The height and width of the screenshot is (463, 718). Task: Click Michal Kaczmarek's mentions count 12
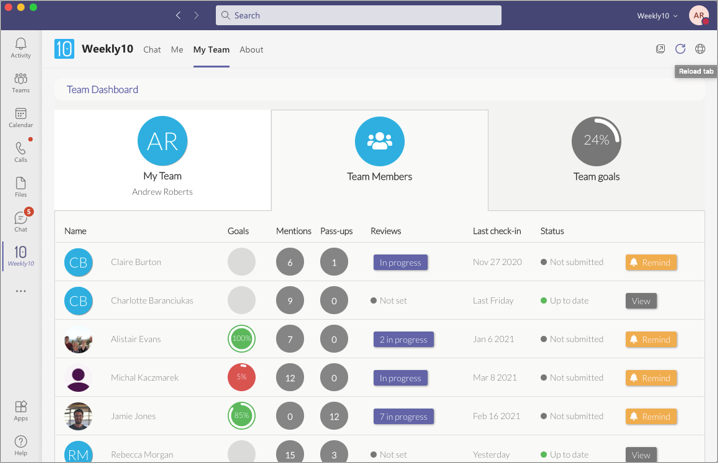290,377
